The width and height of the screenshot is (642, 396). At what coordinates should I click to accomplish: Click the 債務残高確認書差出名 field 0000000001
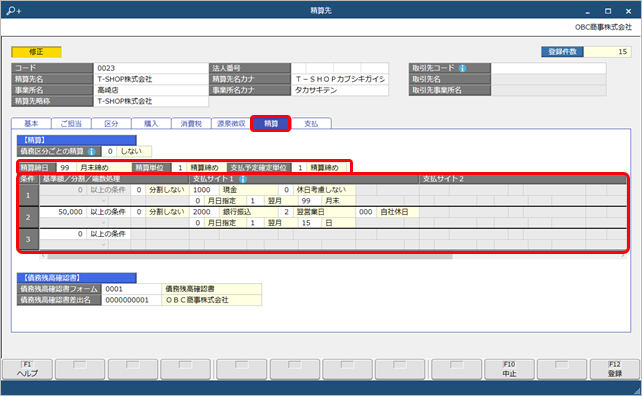tap(131, 300)
